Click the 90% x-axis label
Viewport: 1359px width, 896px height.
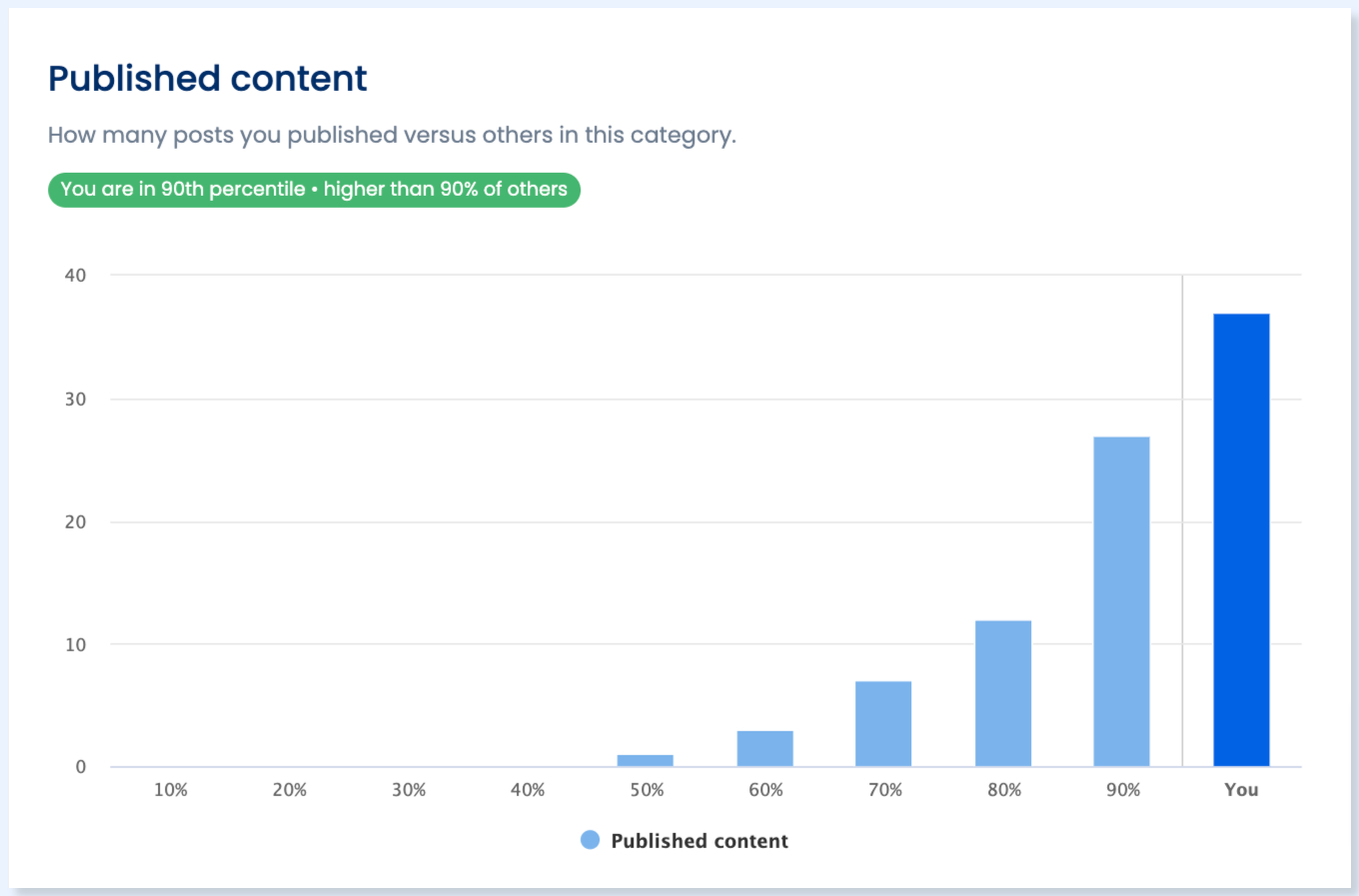[1123, 790]
